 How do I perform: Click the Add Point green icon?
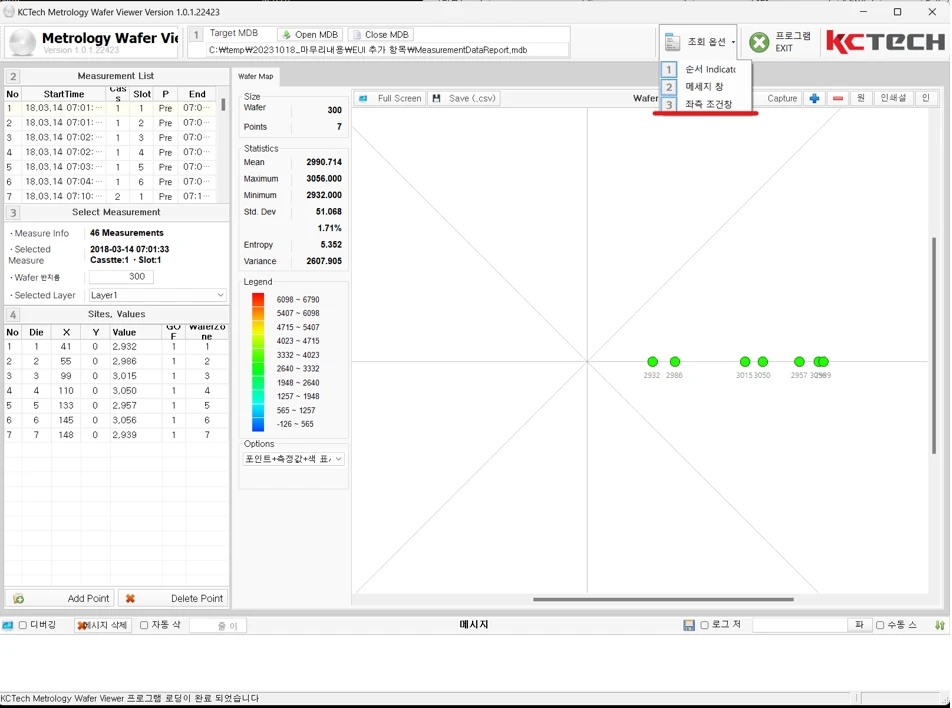(19, 599)
